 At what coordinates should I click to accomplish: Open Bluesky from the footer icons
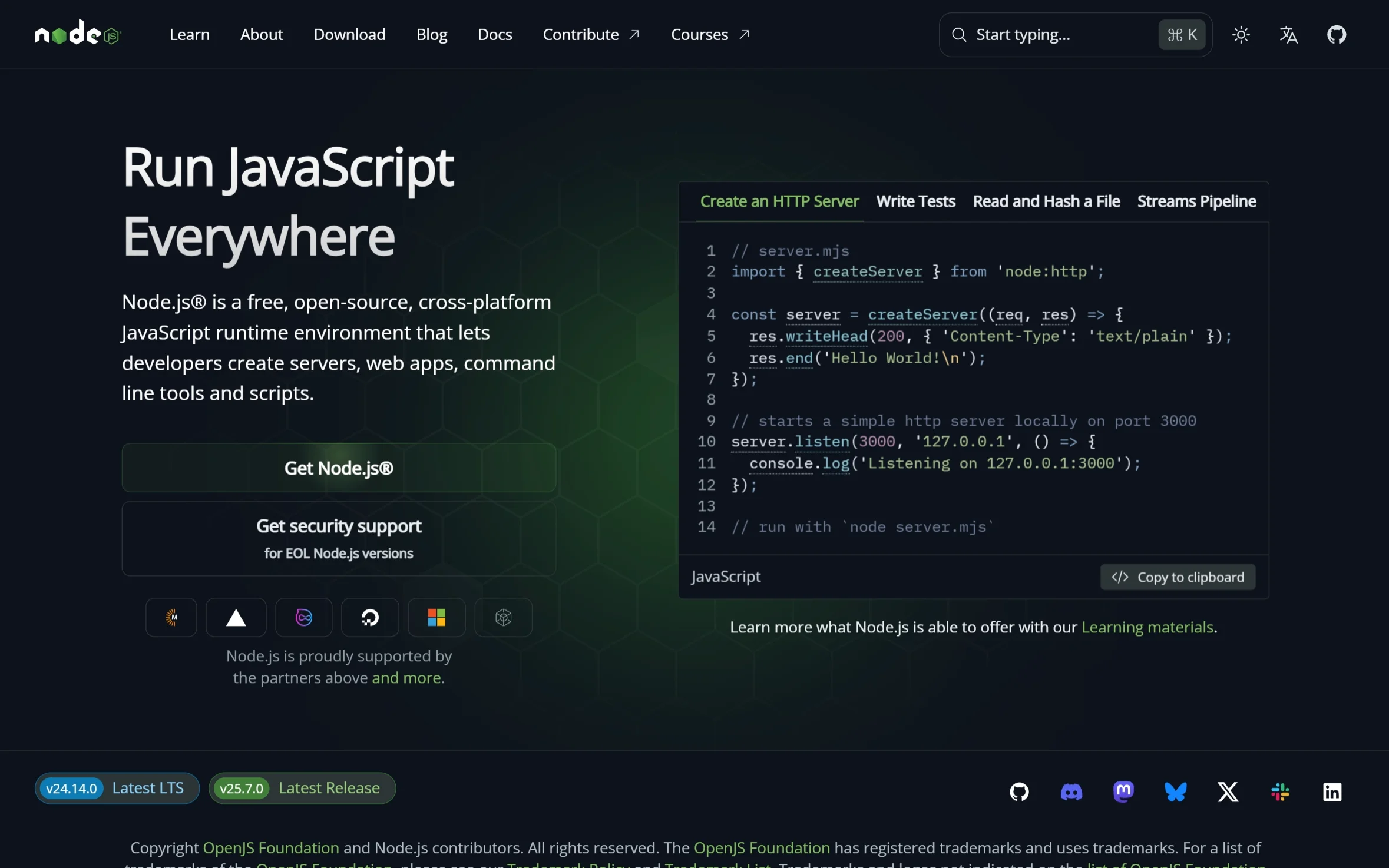[1176, 791]
